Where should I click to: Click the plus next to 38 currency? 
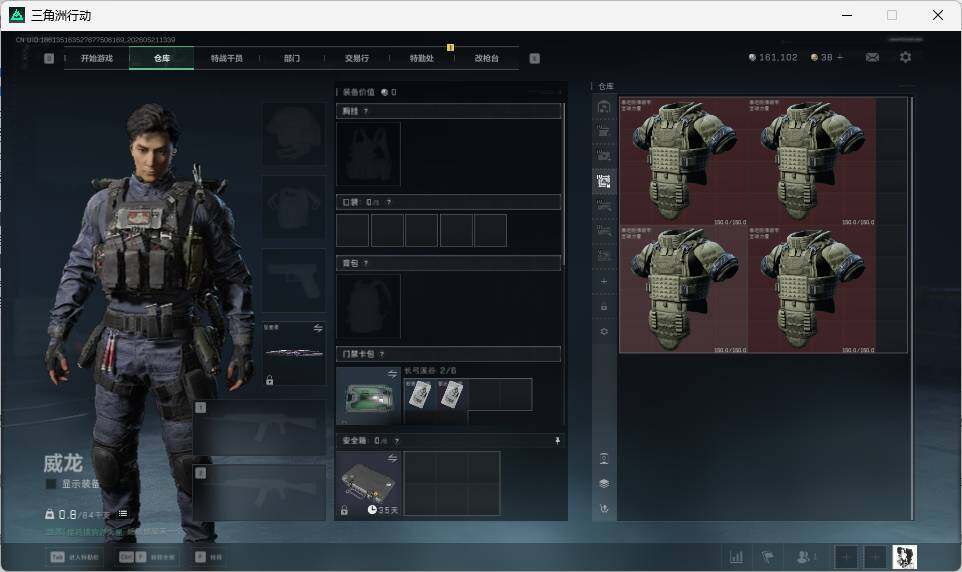point(840,57)
